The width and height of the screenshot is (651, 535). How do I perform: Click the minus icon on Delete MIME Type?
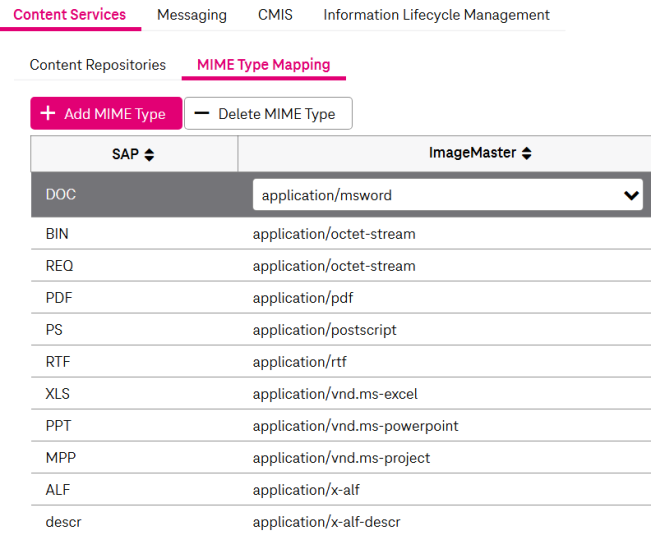tap(202, 114)
